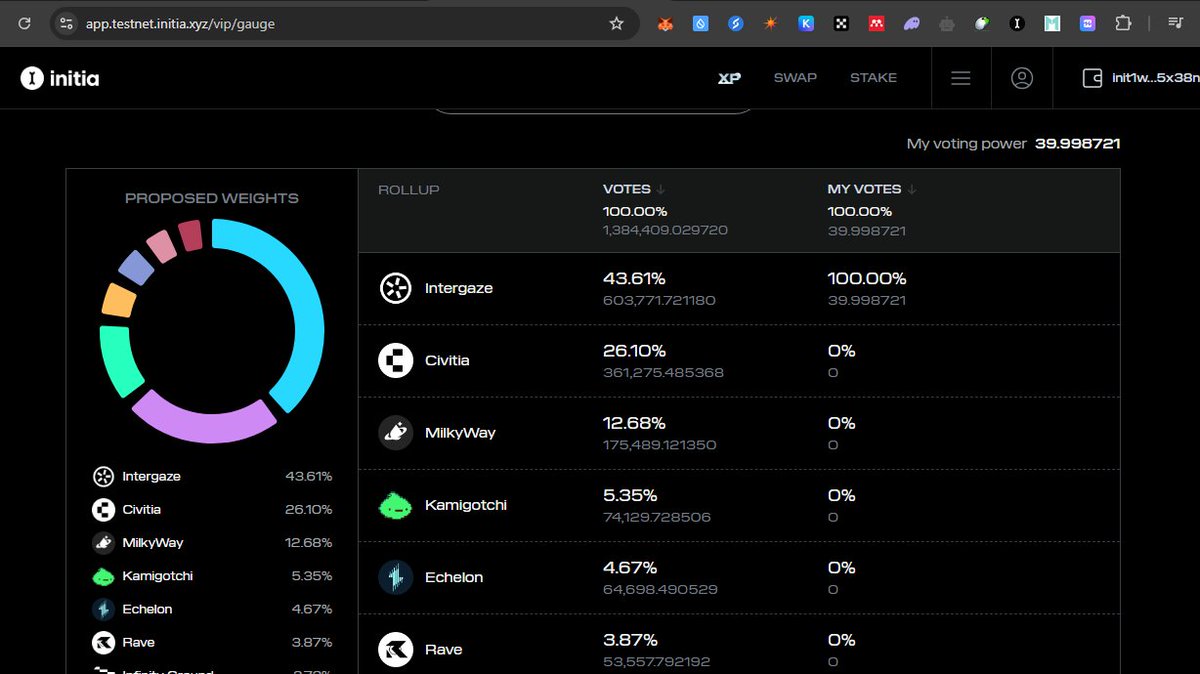Open connected wallet init1w...5x38n
Screen dimensions: 1200x674
(1141, 78)
